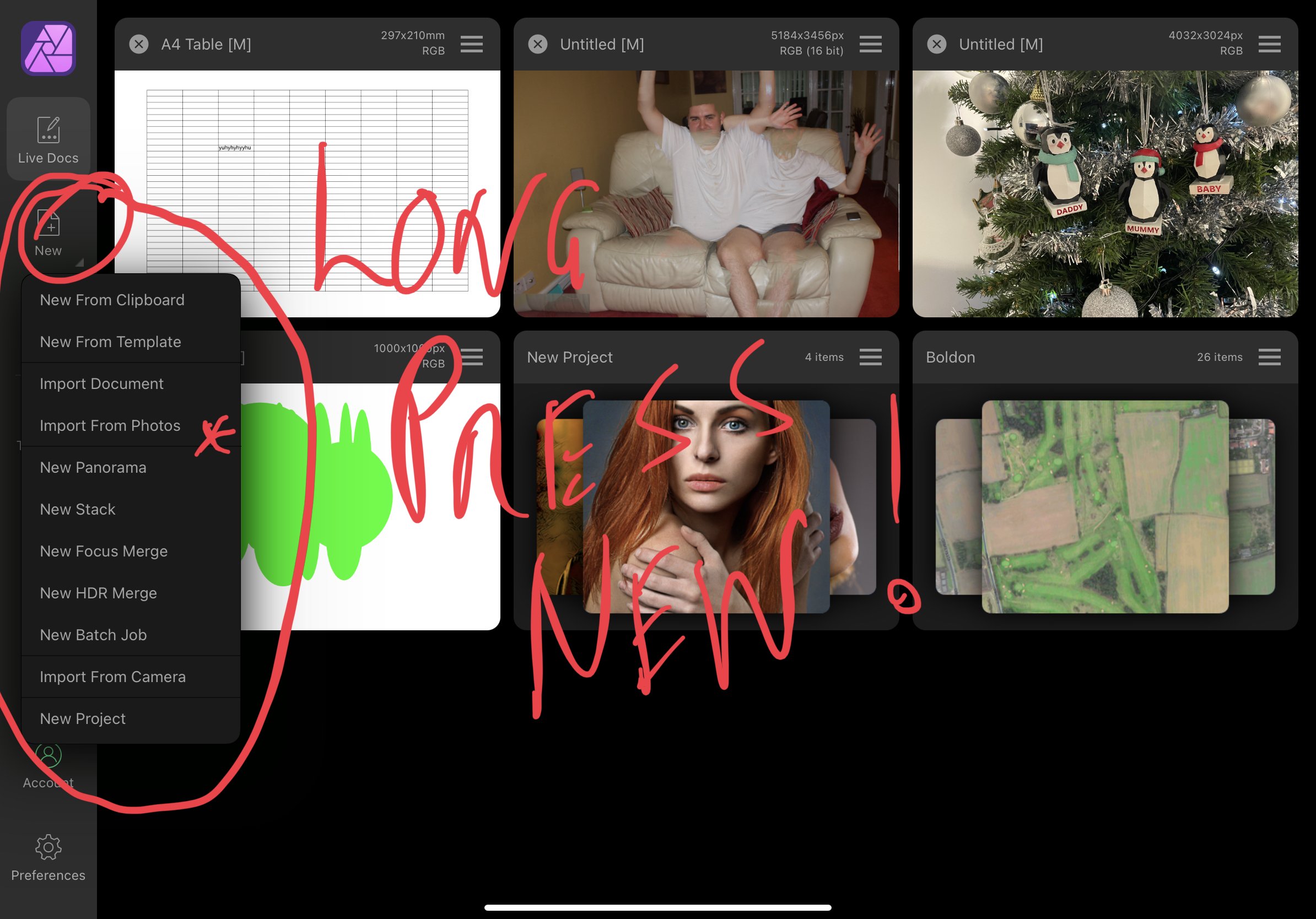This screenshot has width=1316, height=919.
Task: Open the New Project red-haired woman thumbnail
Action: tap(706, 506)
